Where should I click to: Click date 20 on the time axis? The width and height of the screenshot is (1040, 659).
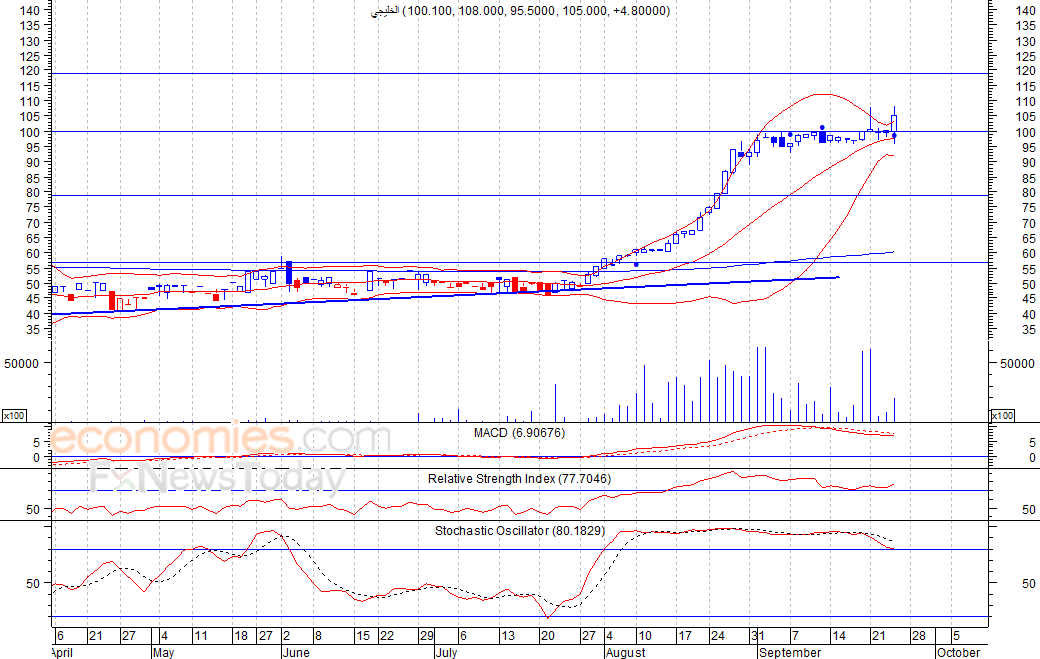pos(547,635)
